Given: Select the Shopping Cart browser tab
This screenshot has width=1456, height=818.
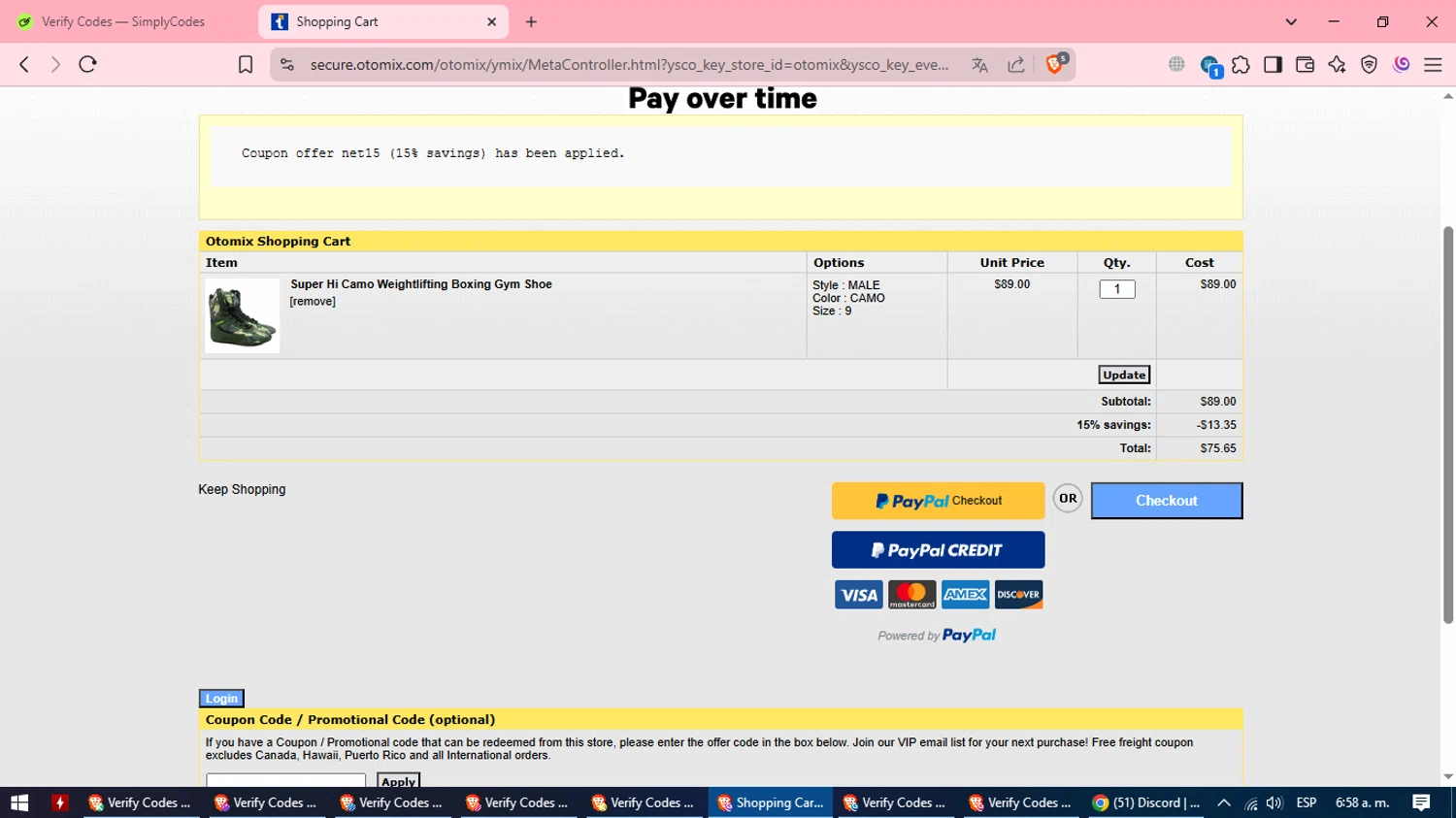Looking at the screenshot, I should click(383, 21).
